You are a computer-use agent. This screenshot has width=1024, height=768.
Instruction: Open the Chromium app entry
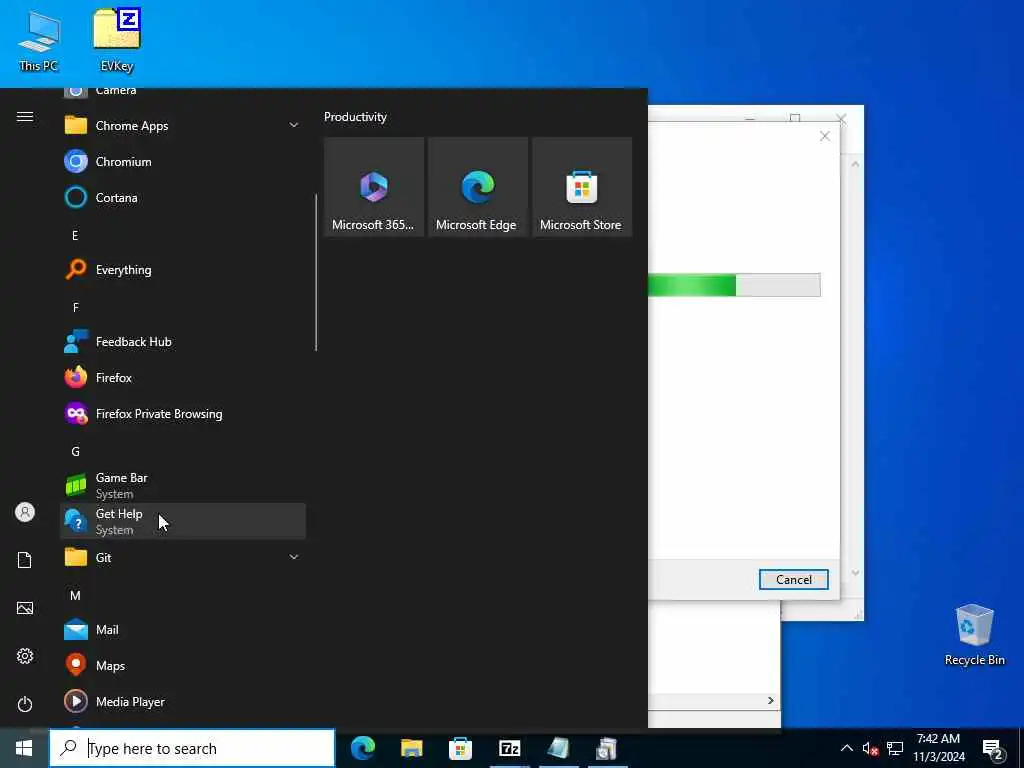point(183,161)
